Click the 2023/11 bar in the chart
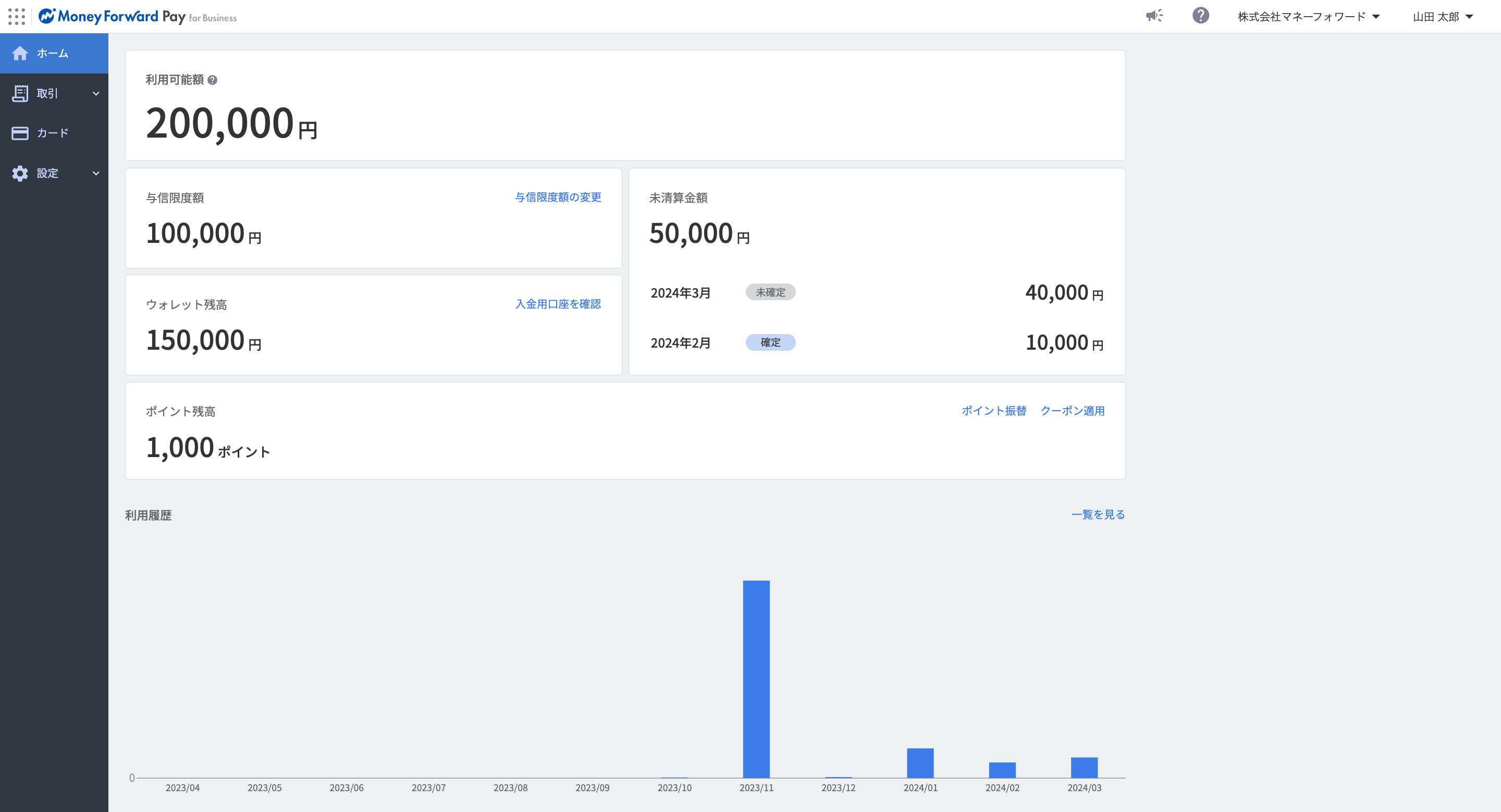The width and height of the screenshot is (1501, 812). (x=756, y=679)
